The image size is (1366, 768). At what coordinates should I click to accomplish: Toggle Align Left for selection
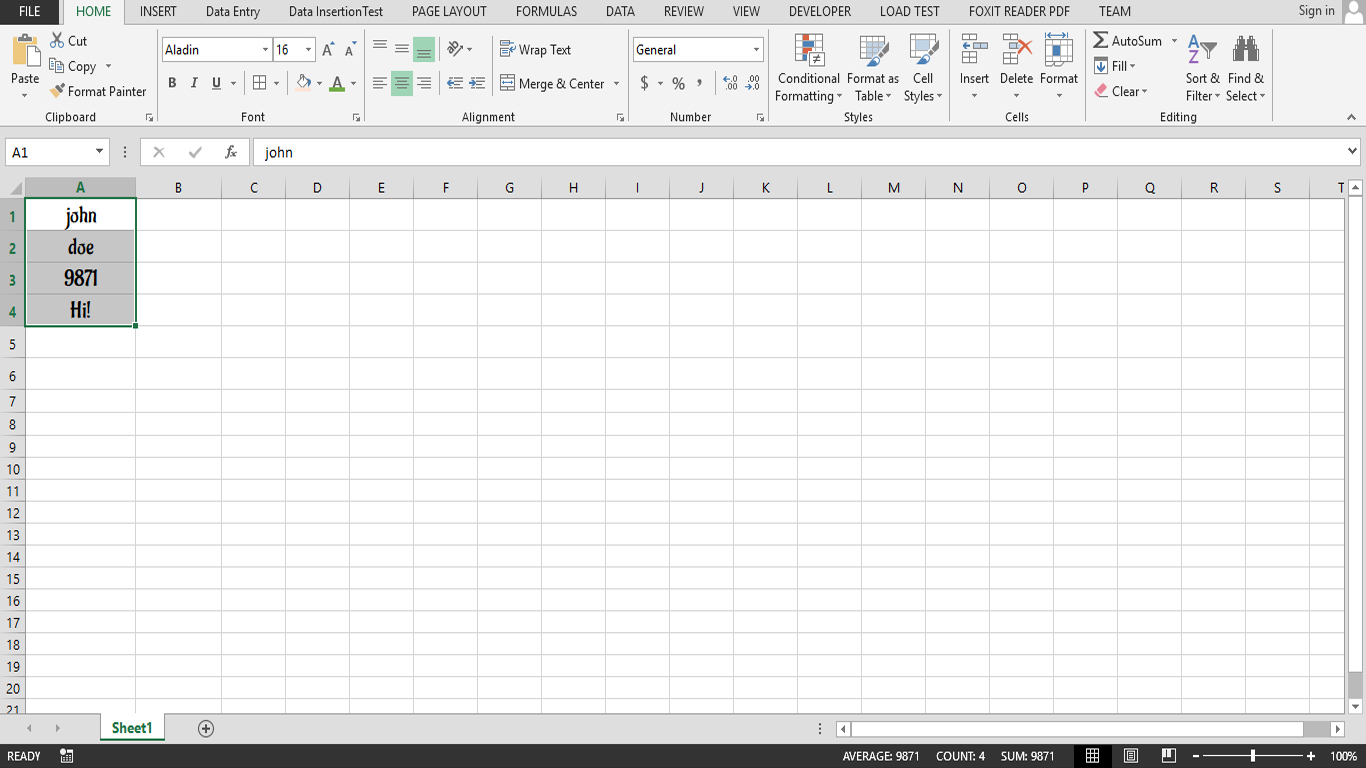click(x=380, y=83)
